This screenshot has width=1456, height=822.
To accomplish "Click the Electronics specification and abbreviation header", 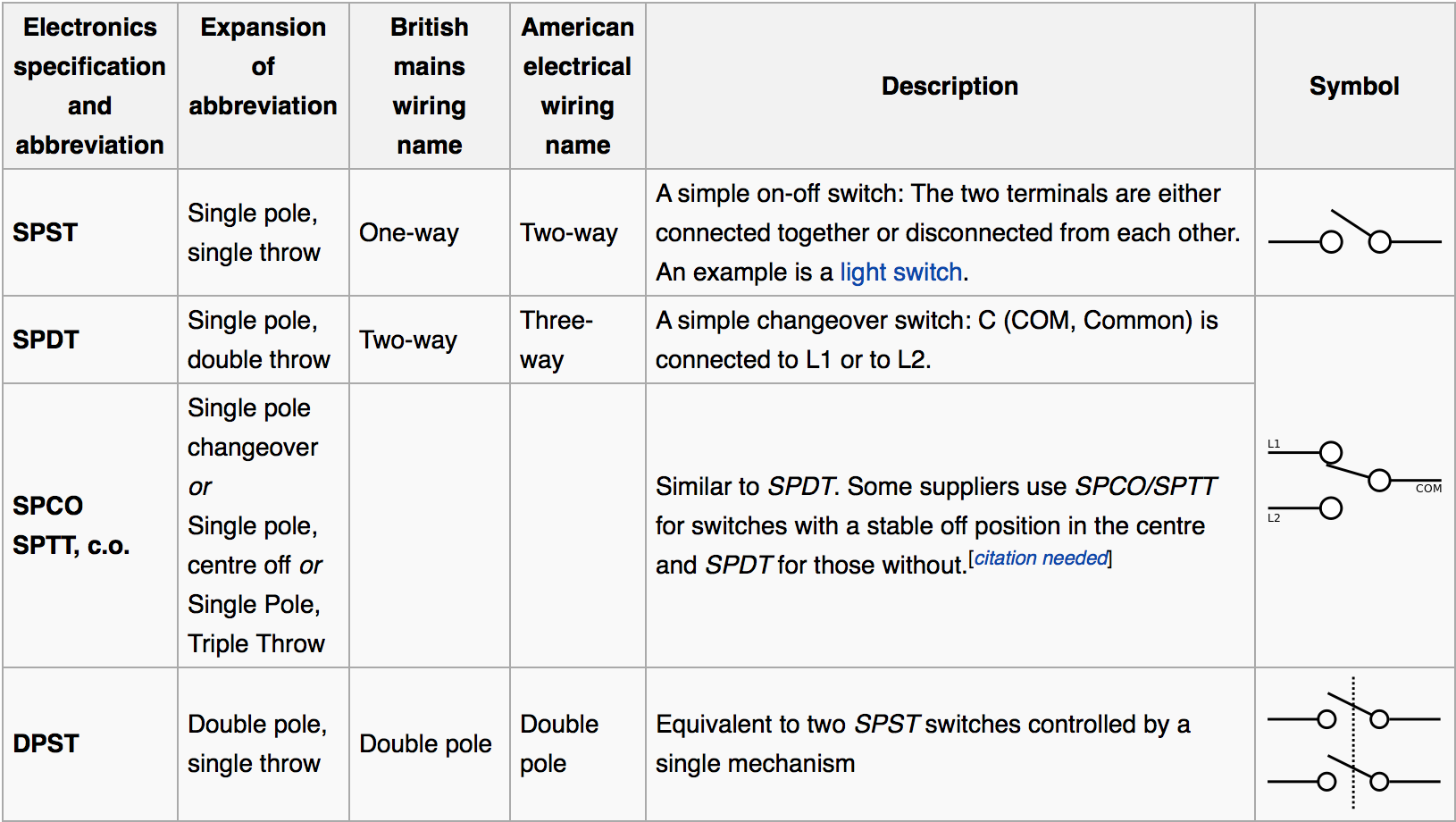I will coord(89,86).
